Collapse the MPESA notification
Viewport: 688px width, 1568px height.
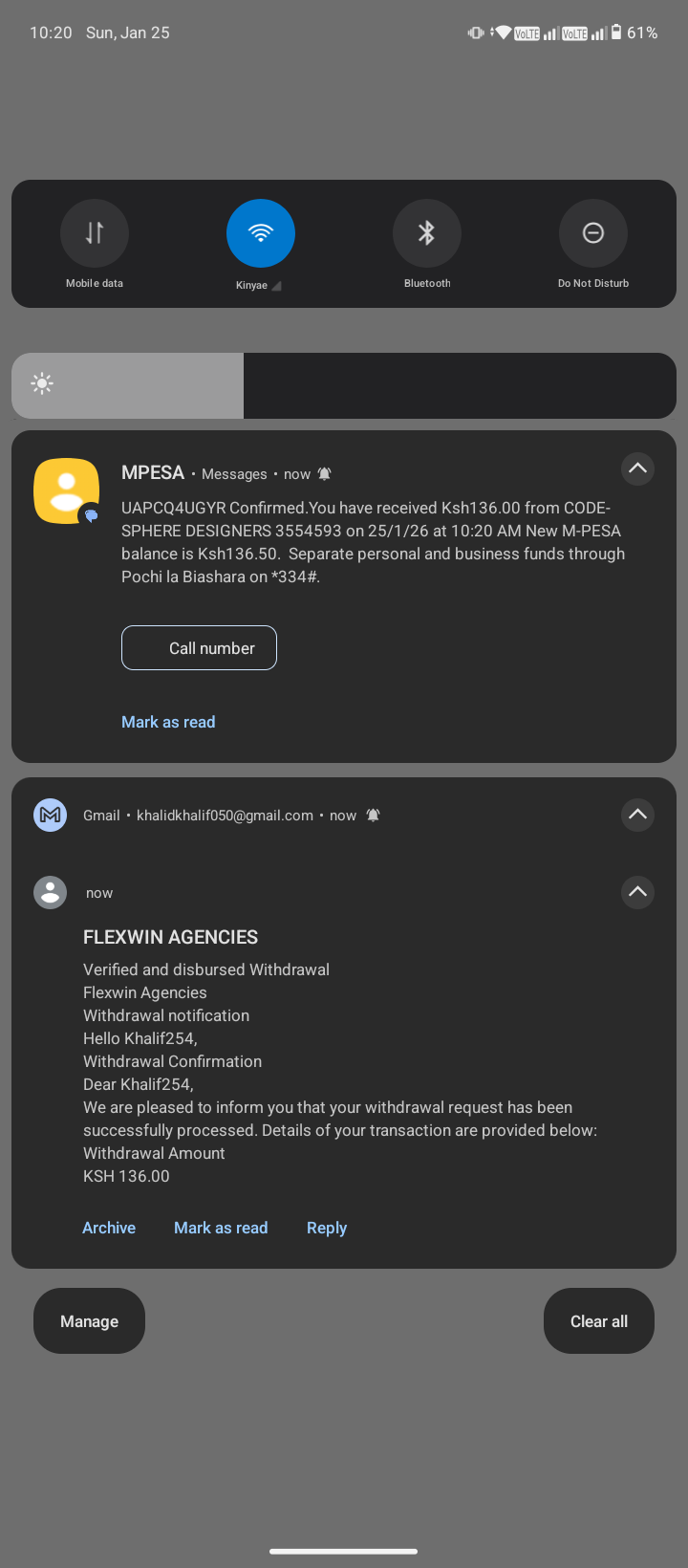[x=637, y=468]
